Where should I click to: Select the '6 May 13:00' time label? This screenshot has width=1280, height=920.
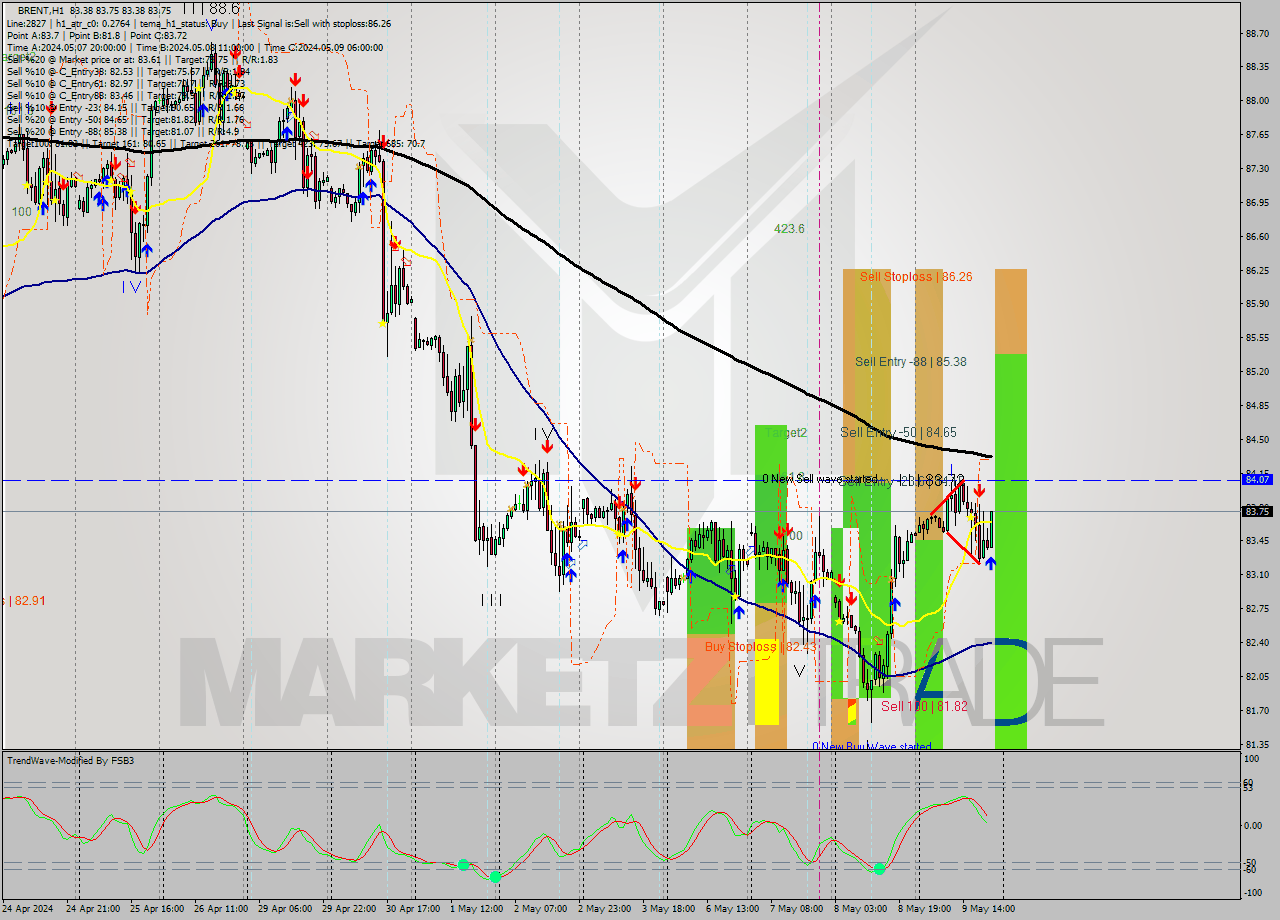point(732,908)
